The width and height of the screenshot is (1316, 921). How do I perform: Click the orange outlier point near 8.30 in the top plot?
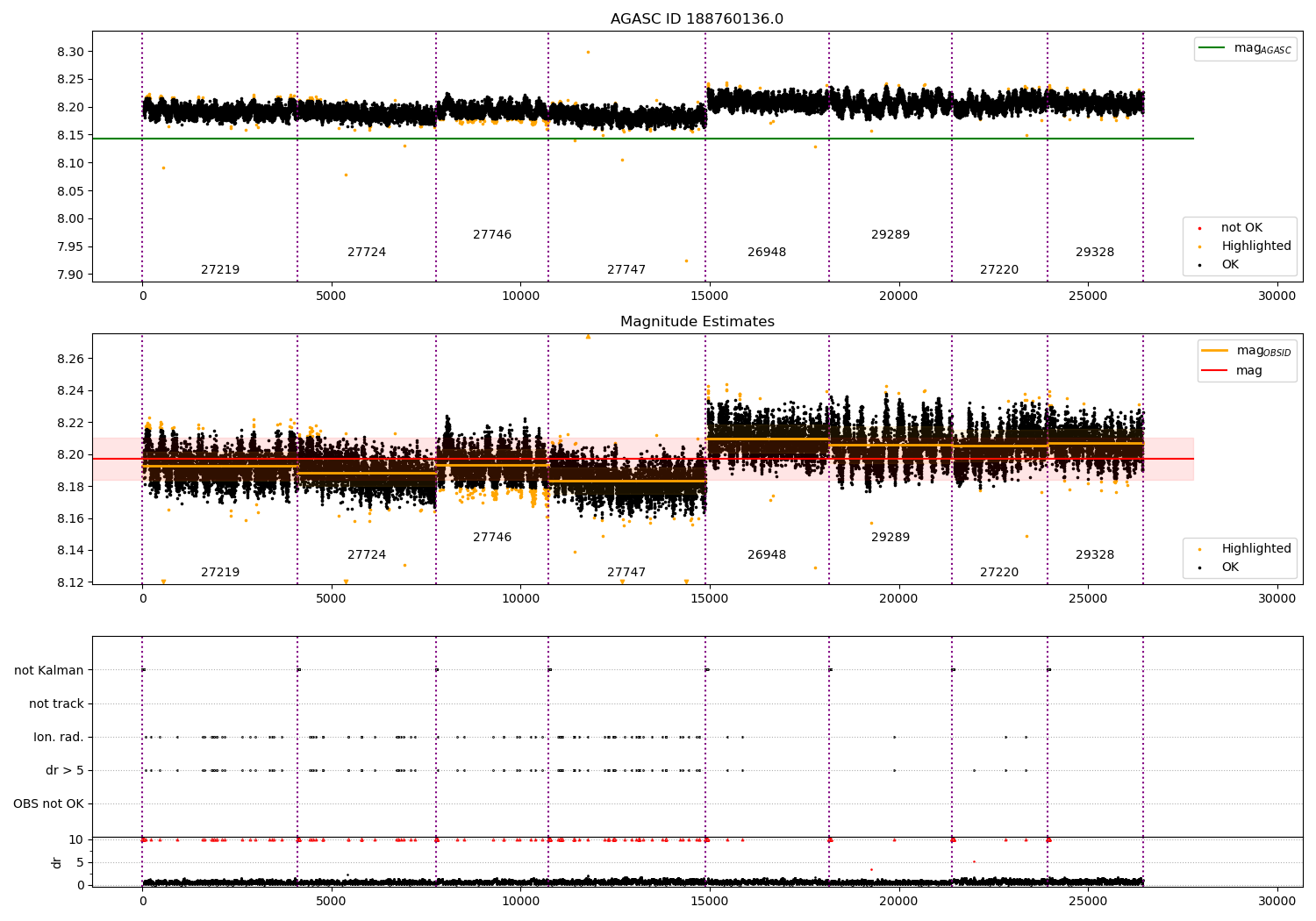(588, 52)
